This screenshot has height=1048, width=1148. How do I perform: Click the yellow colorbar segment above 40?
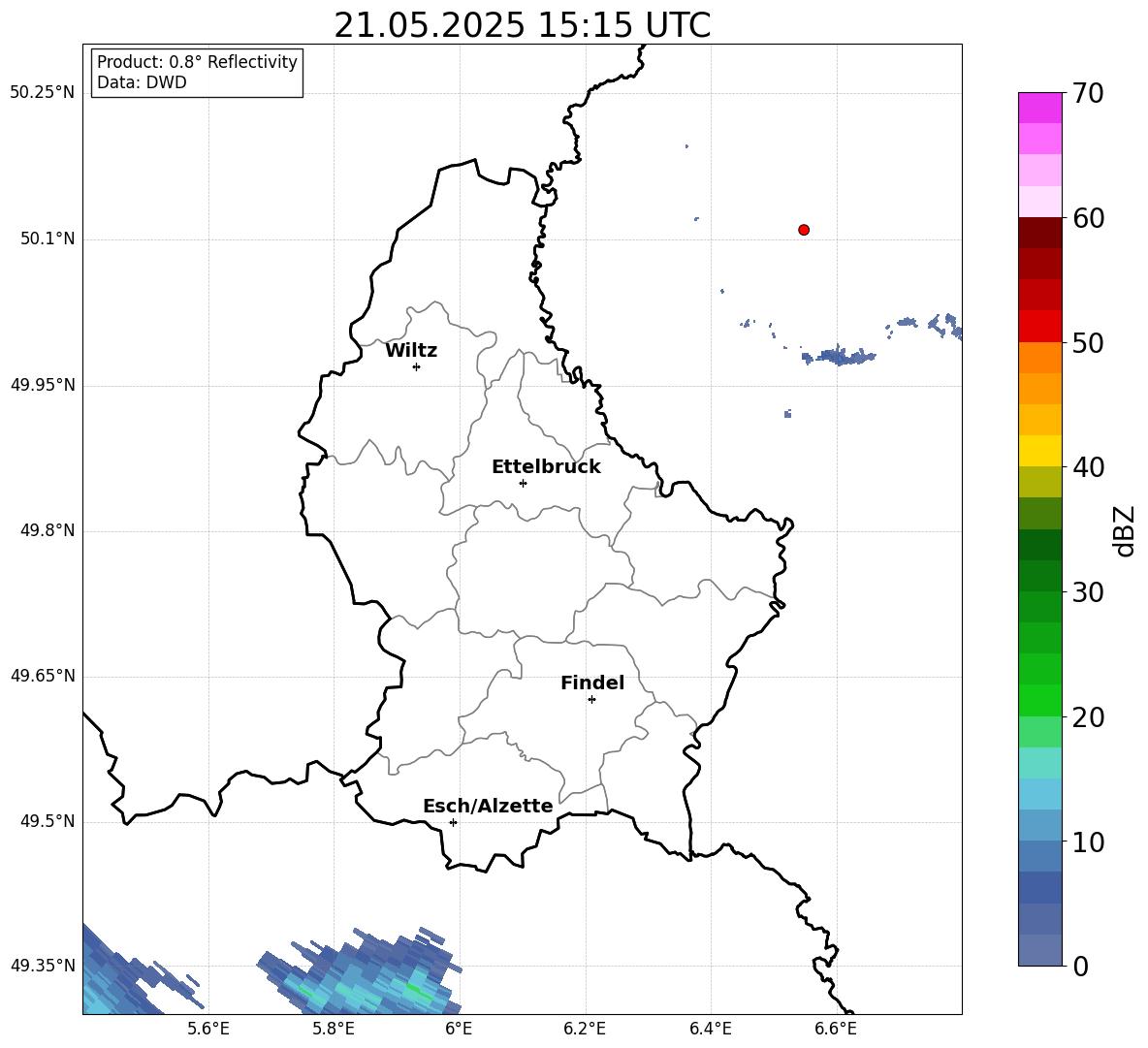coord(1040,451)
